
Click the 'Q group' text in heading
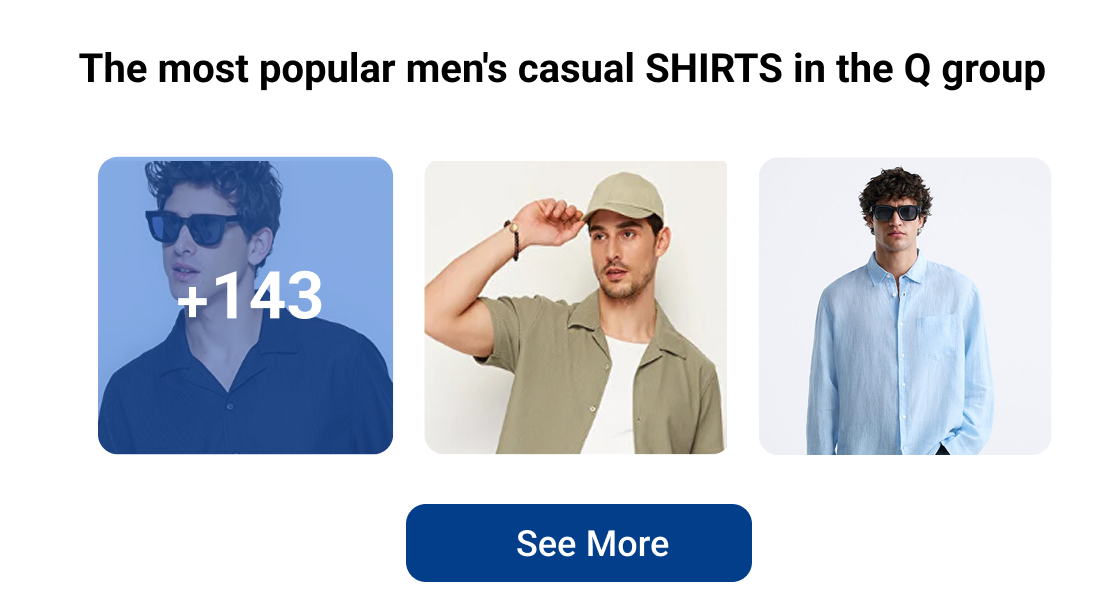974,70
